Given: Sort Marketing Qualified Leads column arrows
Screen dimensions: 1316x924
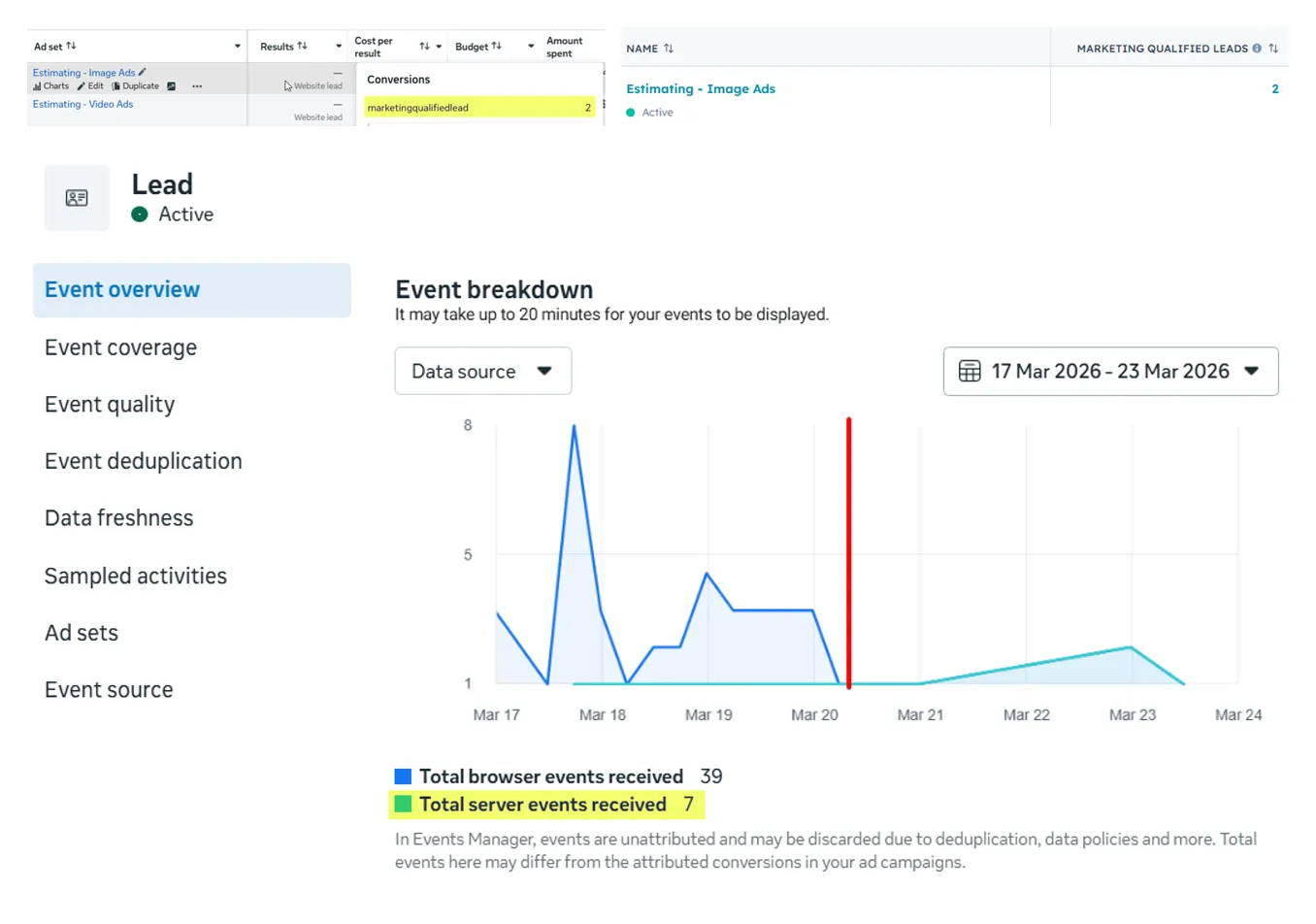Looking at the screenshot, I should tap(1272, 48).
